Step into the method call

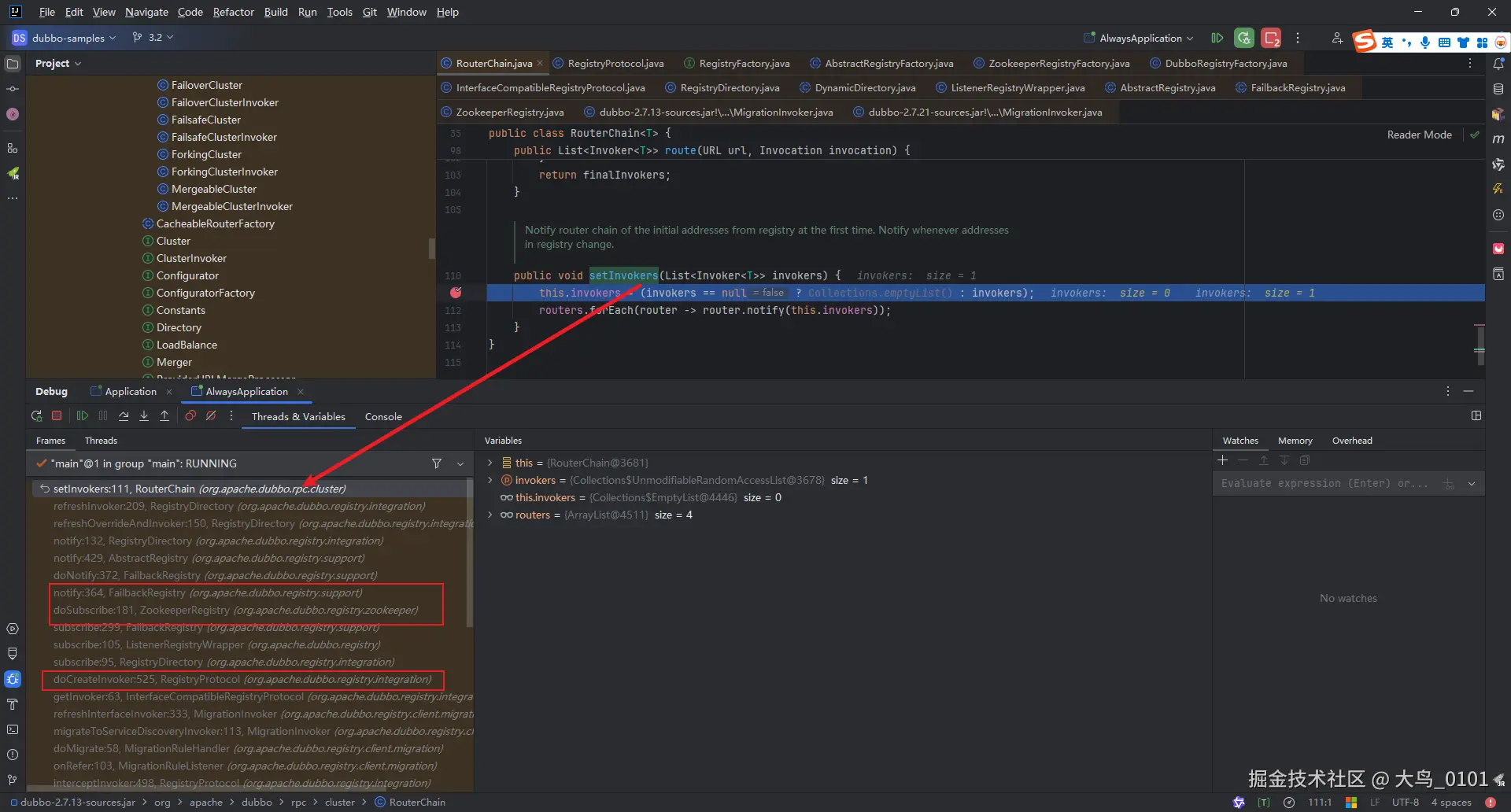[144, 416]
